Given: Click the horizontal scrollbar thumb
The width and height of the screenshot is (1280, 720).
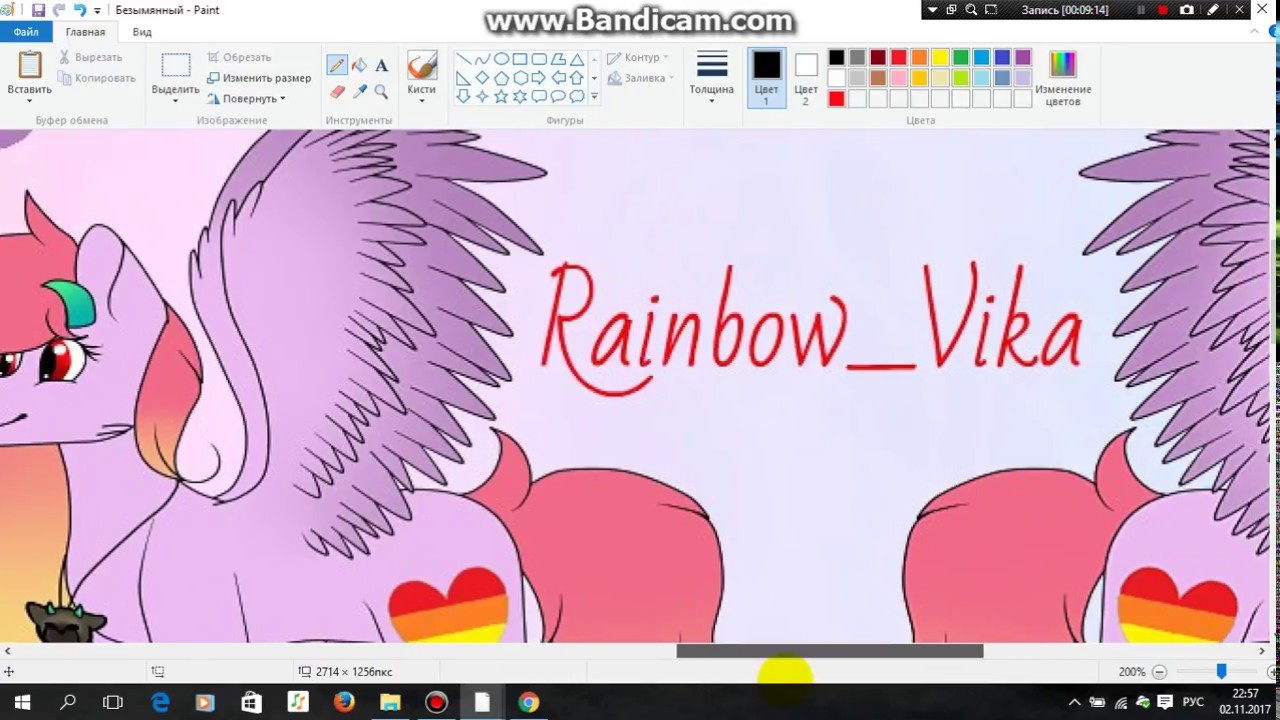Looking at the screenshot, I should (830, 651).
